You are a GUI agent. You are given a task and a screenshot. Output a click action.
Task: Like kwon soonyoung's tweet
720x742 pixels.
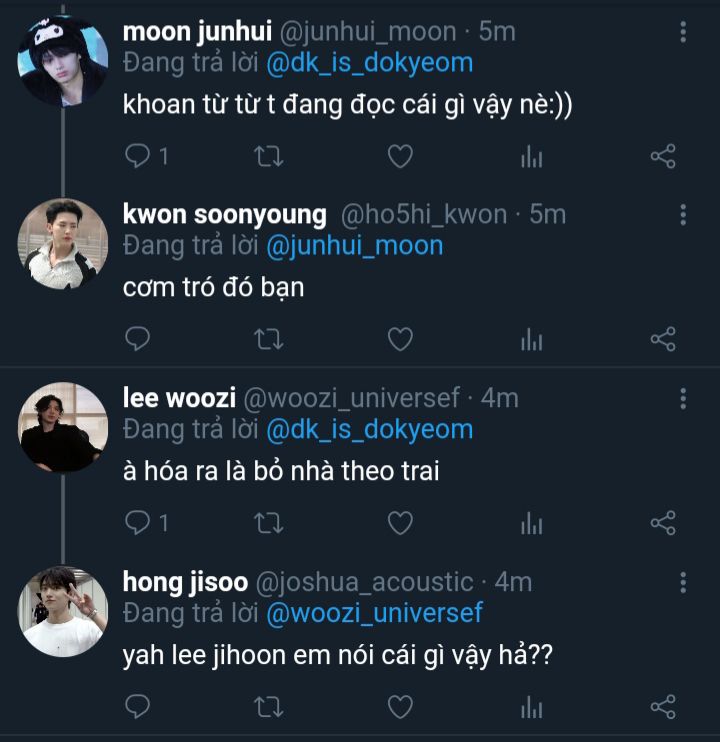click(x=400, y=339)
